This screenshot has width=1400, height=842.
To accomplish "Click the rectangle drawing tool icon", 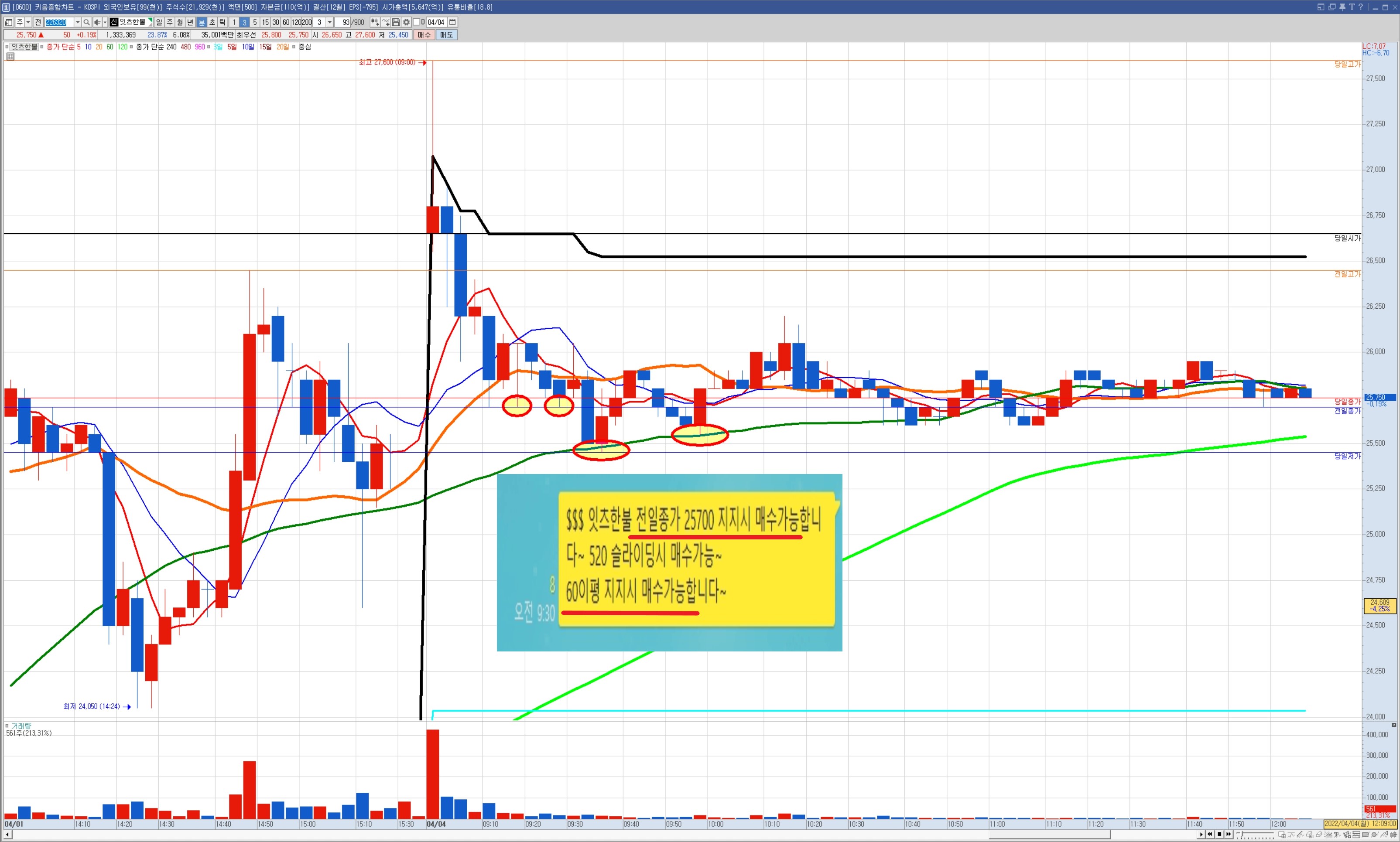I will point(1366,835).
